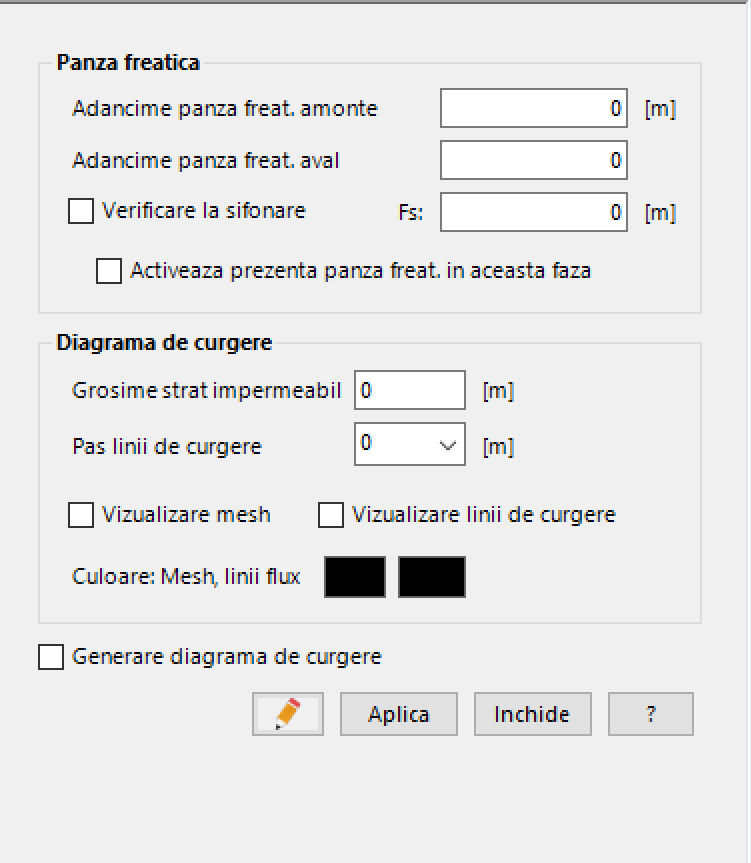
Task: Enable Verificare la sifonare checkbox
Action: click(x=82, y=212)
